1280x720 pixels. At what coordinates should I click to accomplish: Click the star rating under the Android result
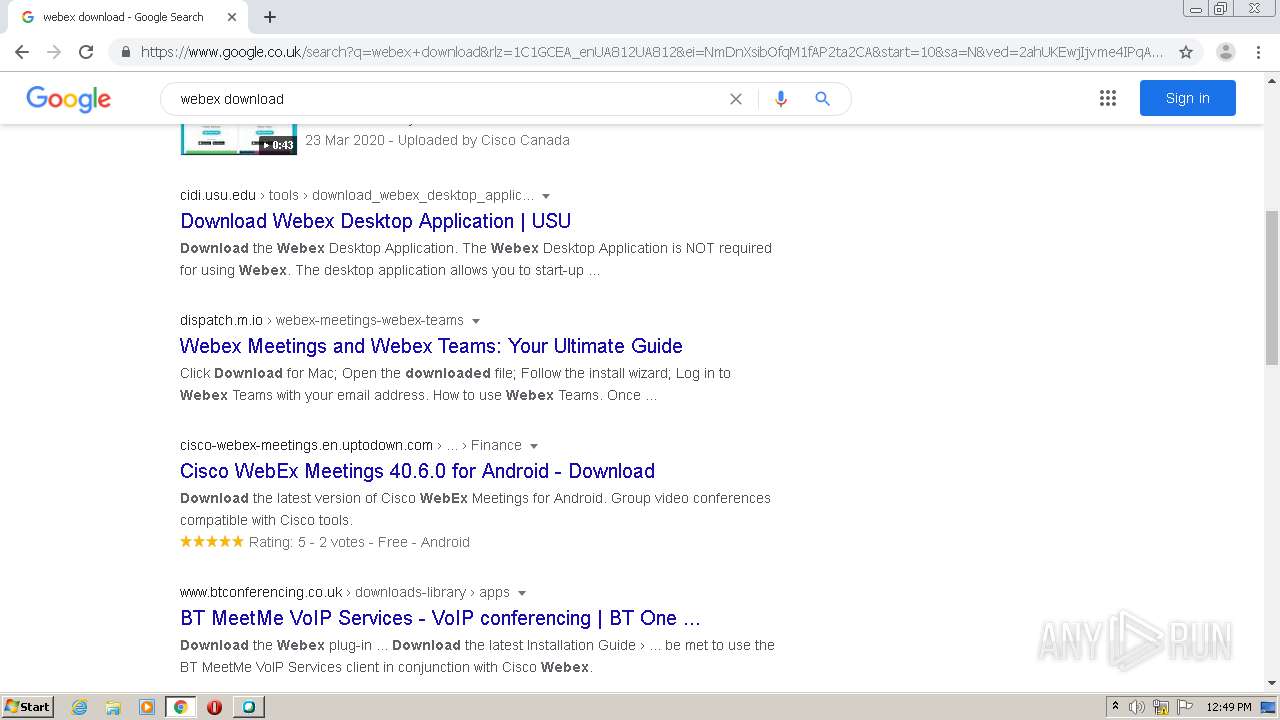coord(212,542)
